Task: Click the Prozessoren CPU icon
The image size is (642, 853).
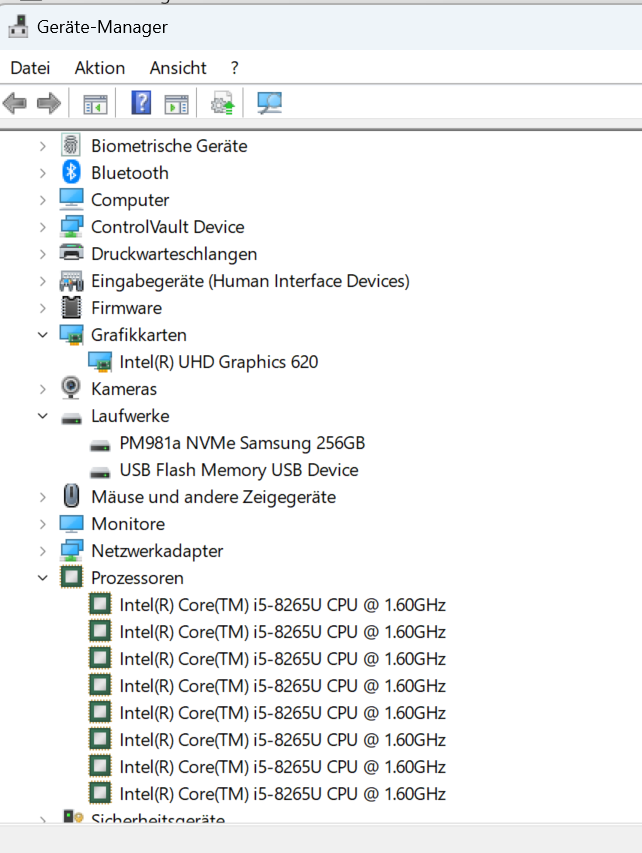Action: 71,577
